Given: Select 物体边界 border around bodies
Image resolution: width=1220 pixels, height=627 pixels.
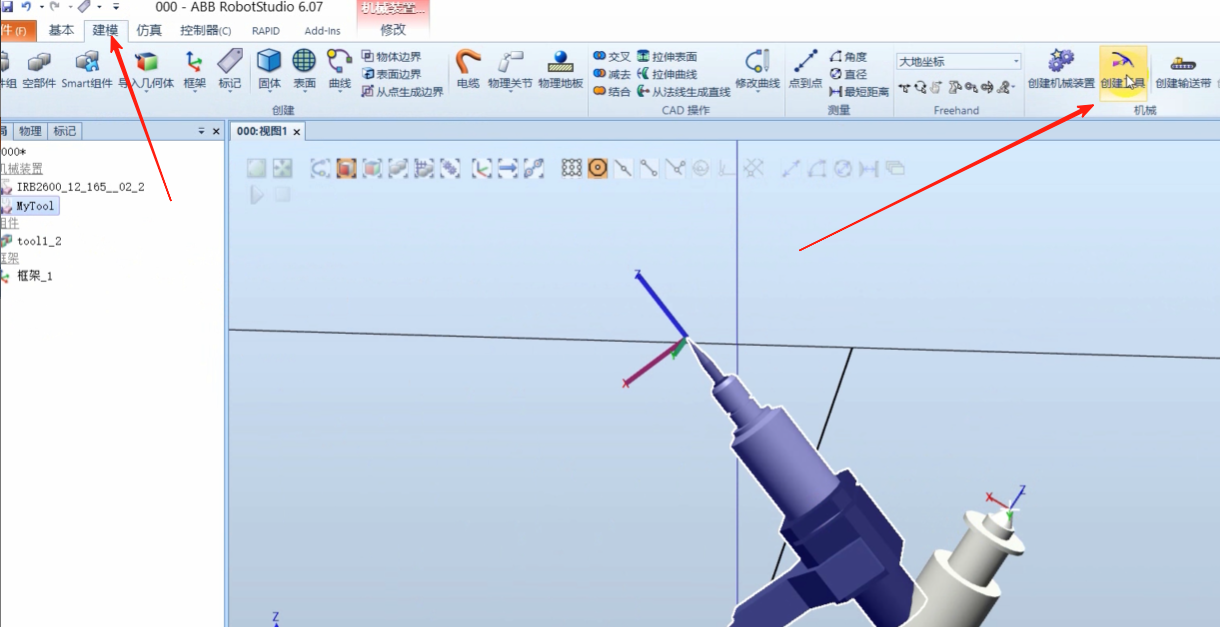Looking at the screenshot, I should (391, 57).
